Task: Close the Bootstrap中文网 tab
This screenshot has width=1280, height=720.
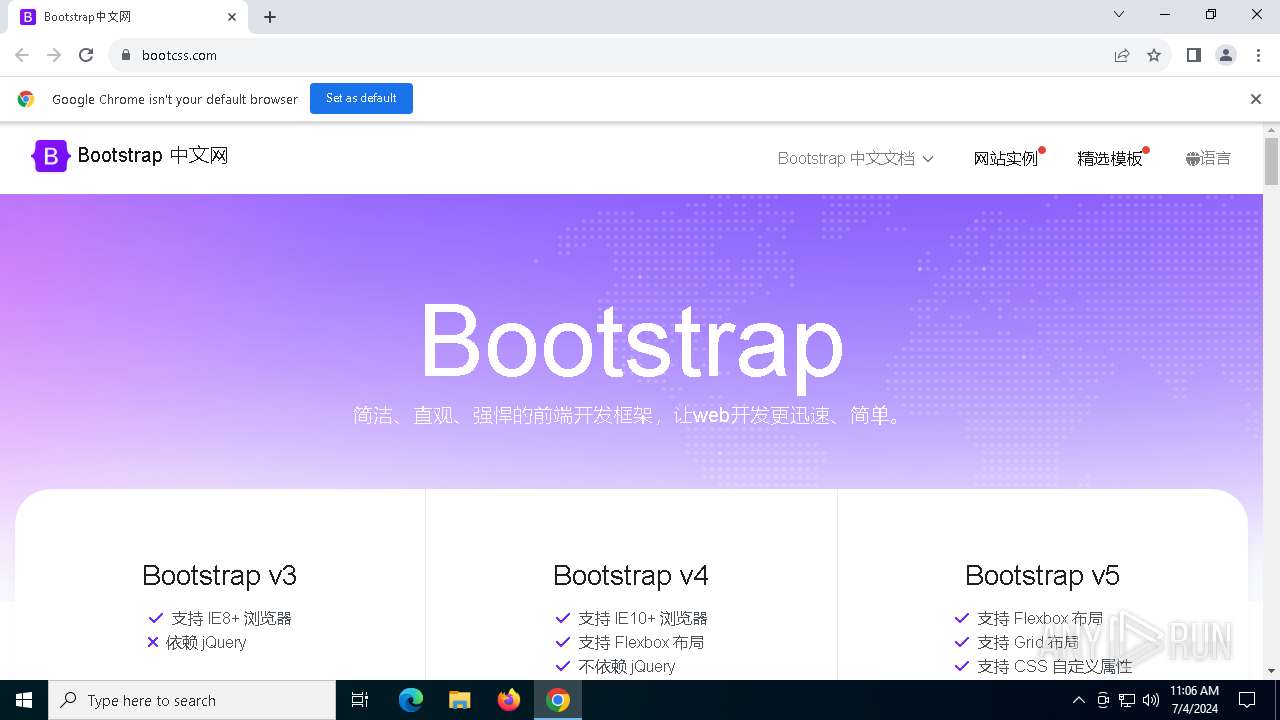Action: 232,17
